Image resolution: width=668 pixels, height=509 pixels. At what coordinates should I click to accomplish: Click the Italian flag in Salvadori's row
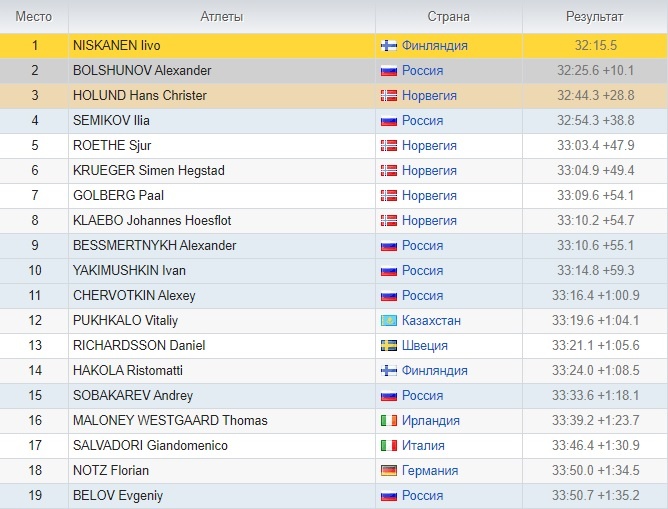pyautogui.click(x=389, y=446)
